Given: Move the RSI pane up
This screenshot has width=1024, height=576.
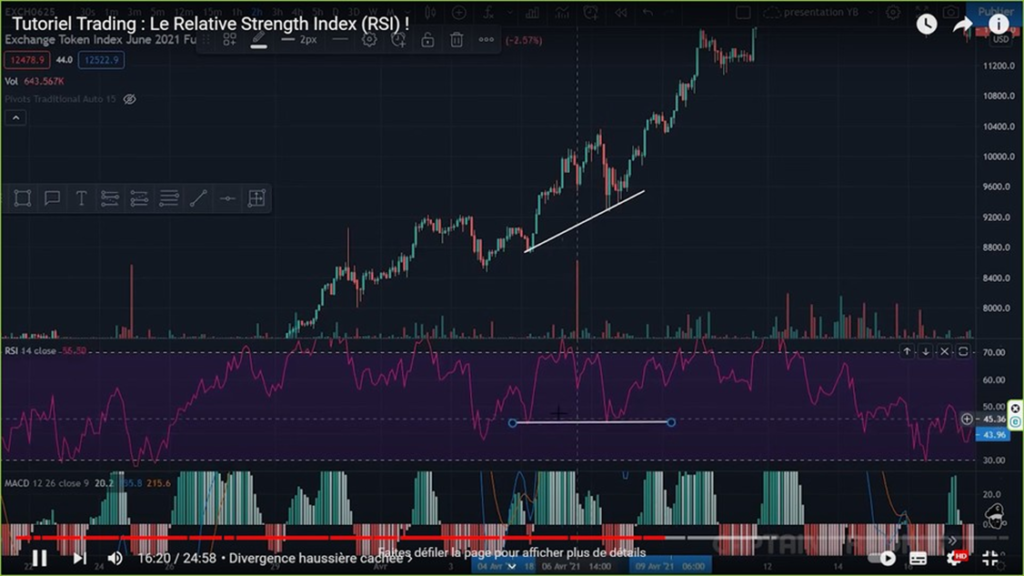Looking at the screenshot, I should 907,351.
